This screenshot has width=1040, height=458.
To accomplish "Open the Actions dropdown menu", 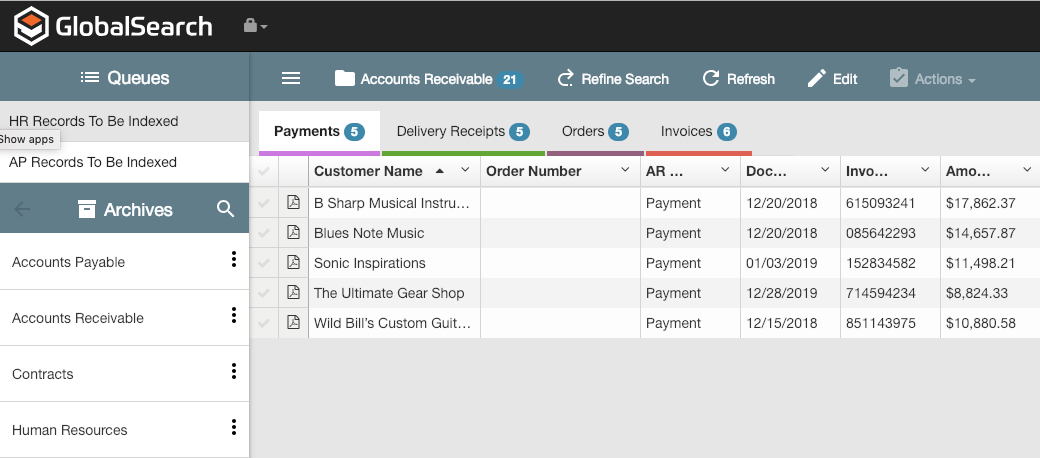I will tap(932, 79).
